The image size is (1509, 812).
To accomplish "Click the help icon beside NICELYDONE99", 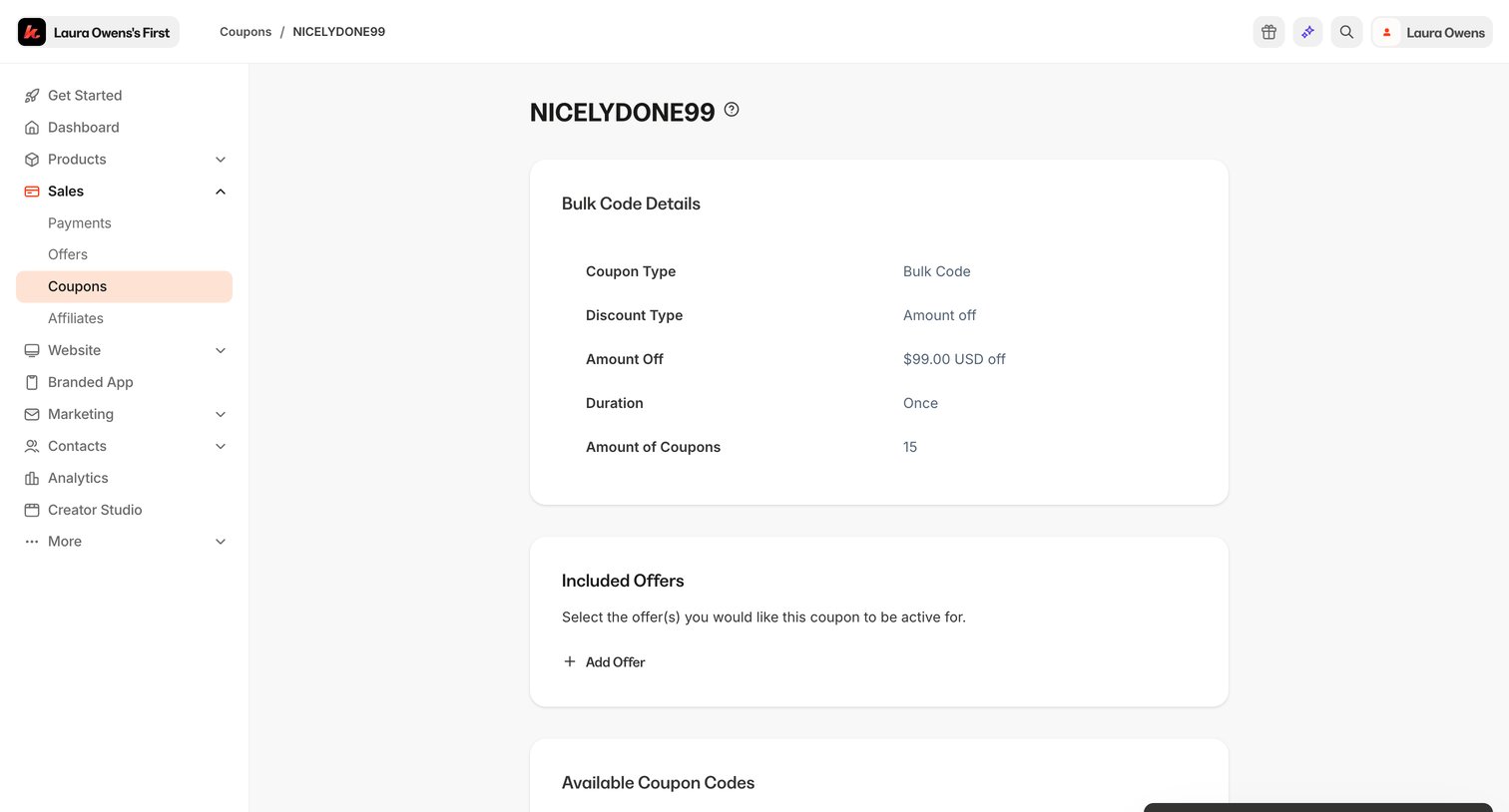I will pyautogui.click(x=732, y=110).
